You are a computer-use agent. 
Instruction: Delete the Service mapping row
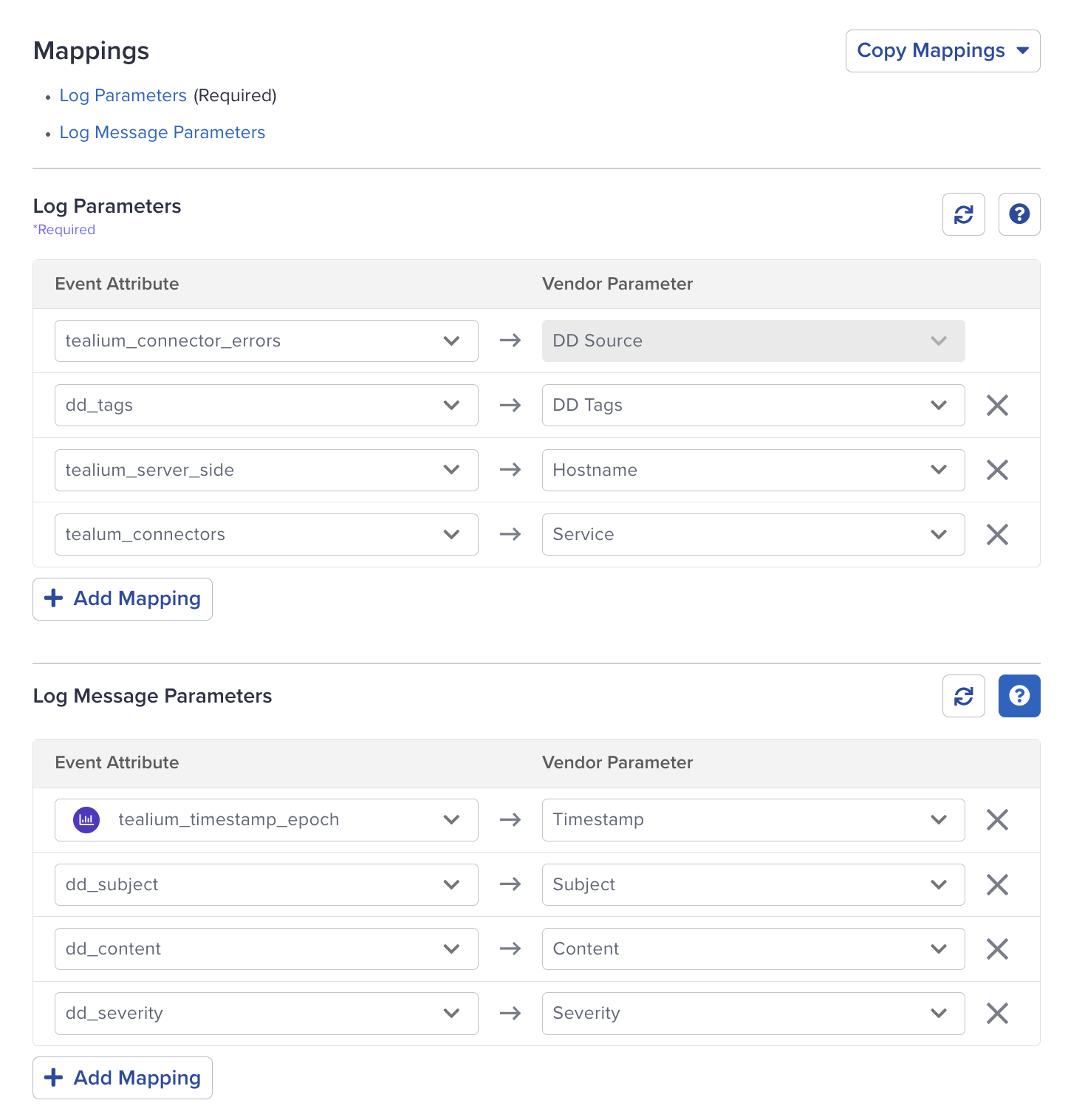[997, 534]
